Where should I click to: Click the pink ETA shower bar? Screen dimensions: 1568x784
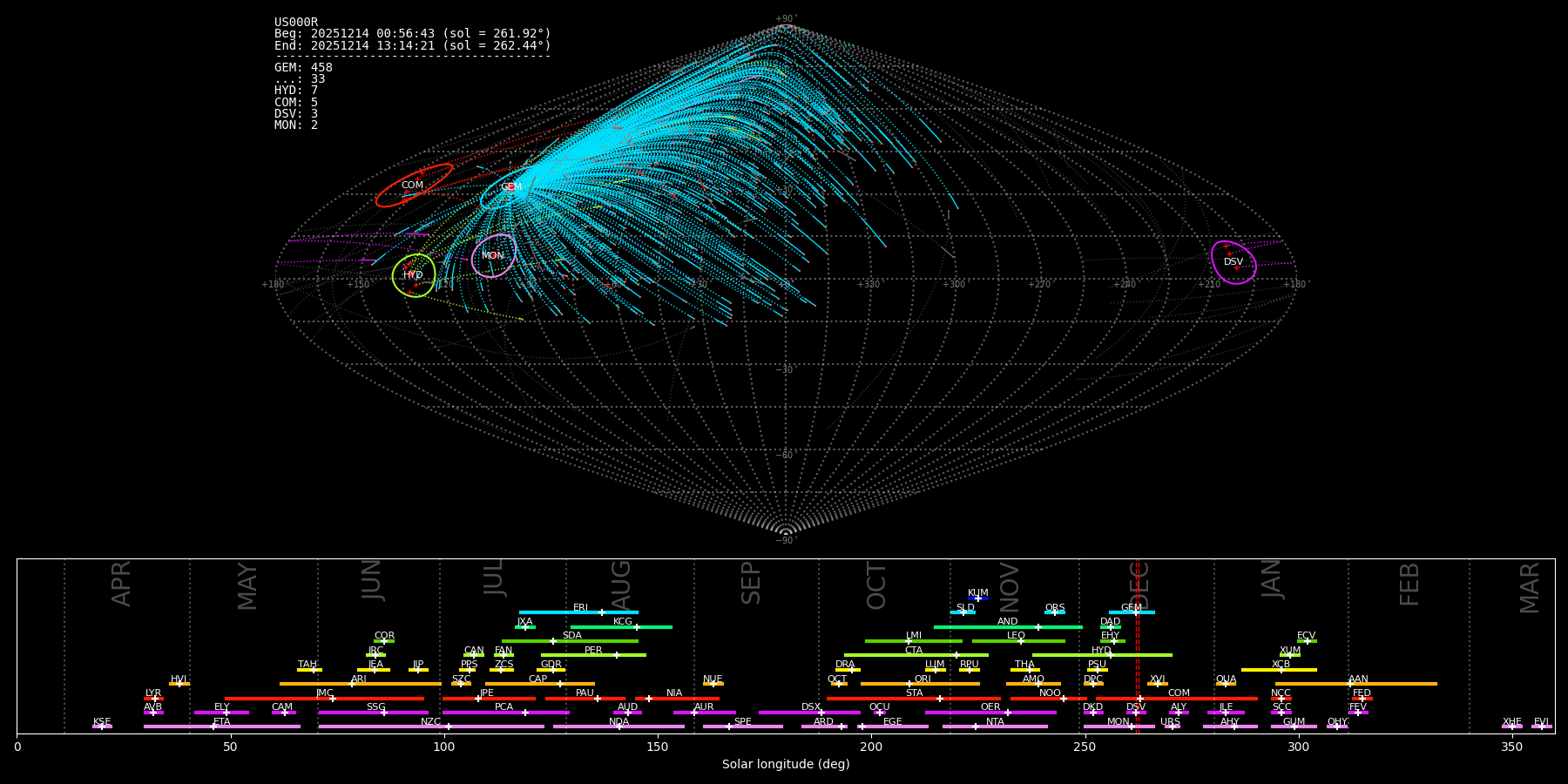point(222,727)
